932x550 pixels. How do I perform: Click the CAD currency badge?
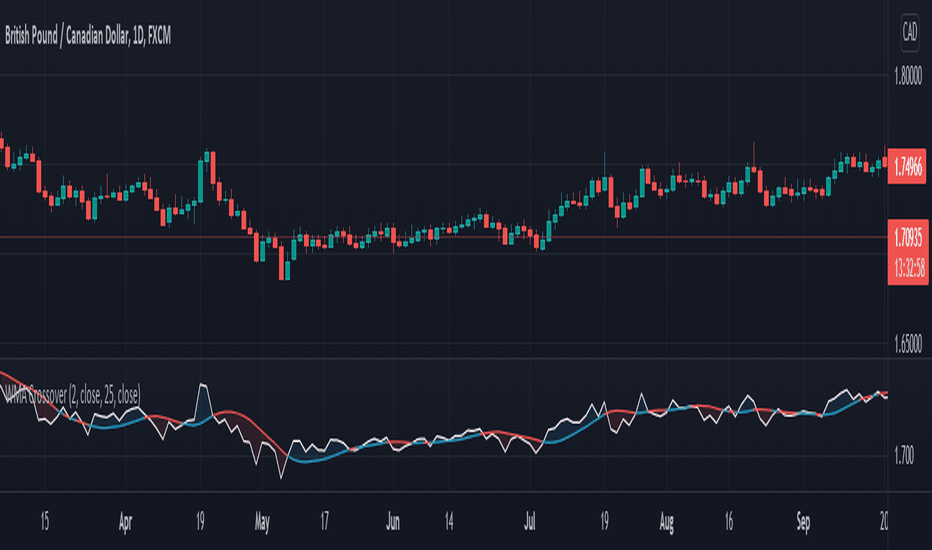(x=909, y=32)
